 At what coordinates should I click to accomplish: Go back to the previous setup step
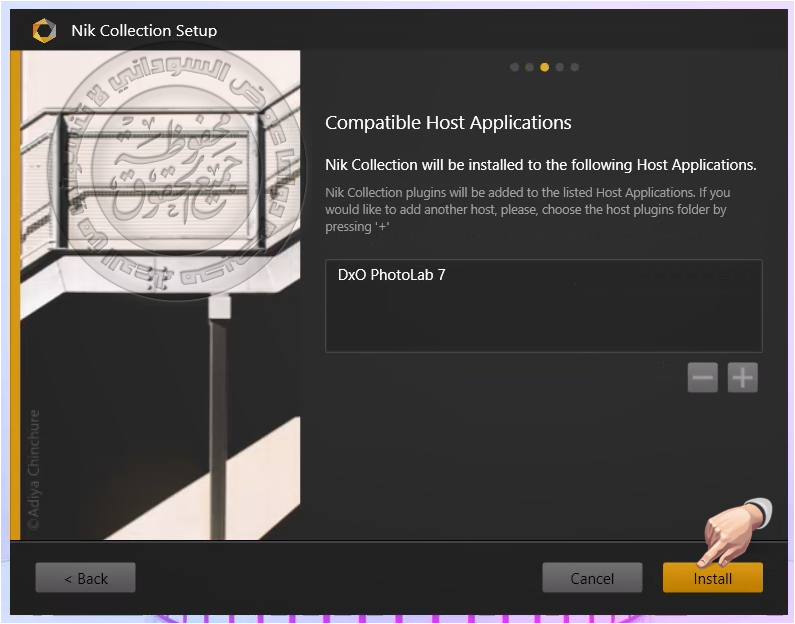pyautogui.click(x=85, y=577)
